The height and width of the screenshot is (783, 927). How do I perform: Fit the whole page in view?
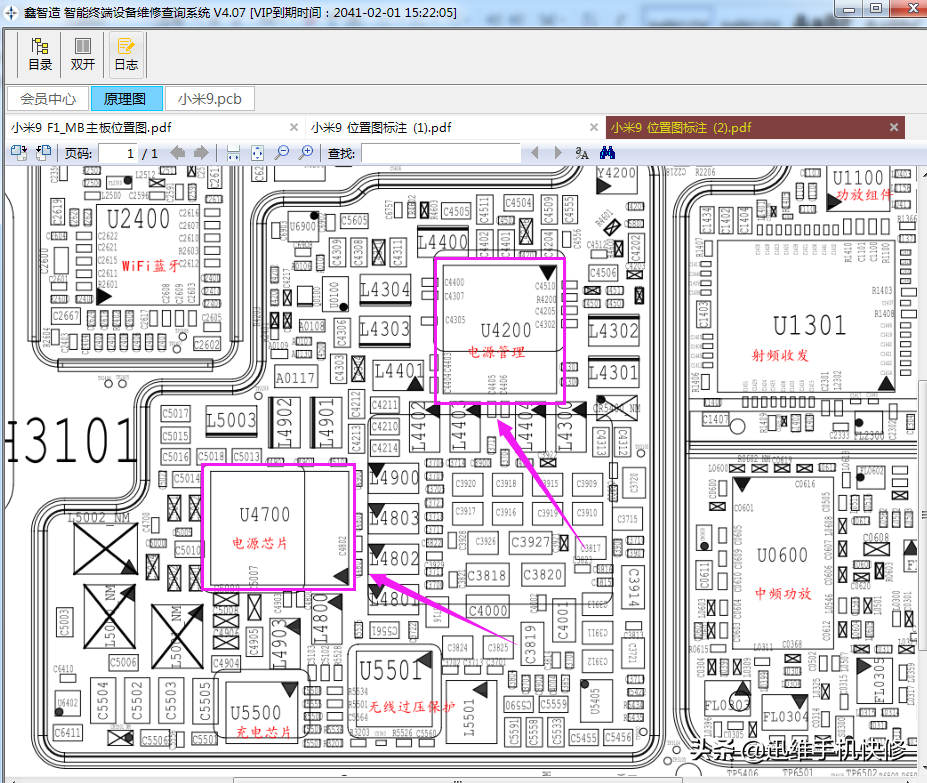257,153
